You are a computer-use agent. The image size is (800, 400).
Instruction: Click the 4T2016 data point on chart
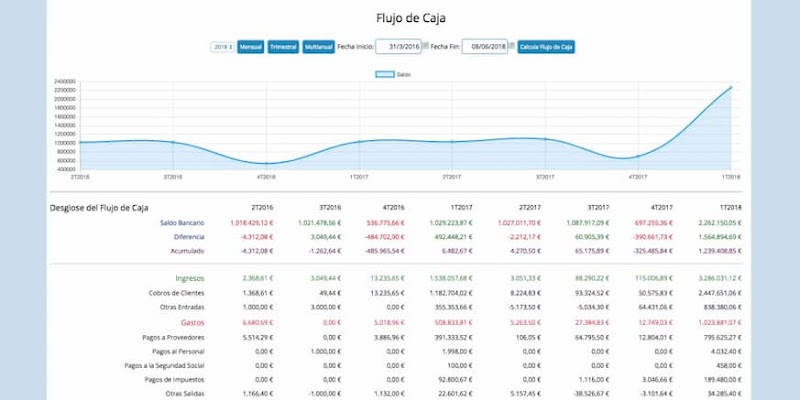pyautogui.click(x=266, y=163)
